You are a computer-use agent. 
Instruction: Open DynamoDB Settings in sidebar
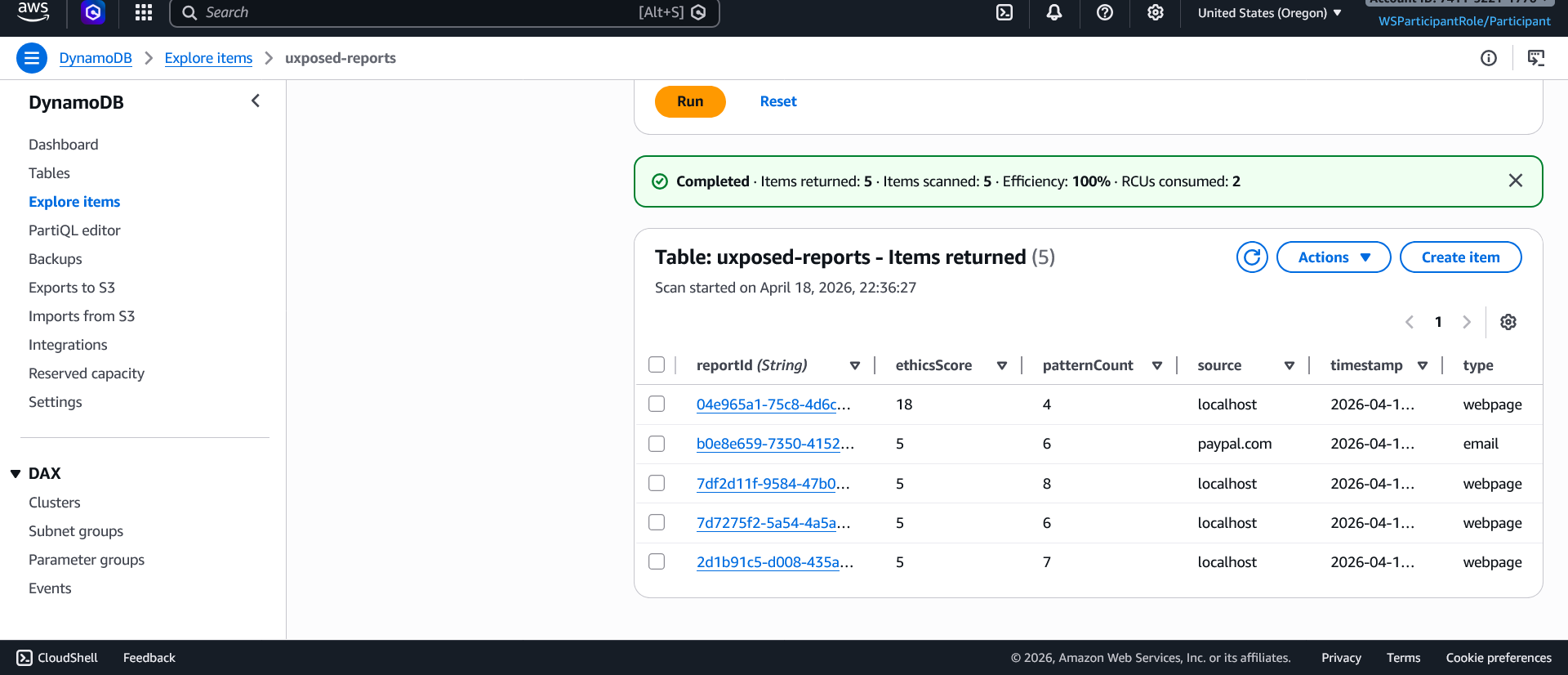pos(56,402)
